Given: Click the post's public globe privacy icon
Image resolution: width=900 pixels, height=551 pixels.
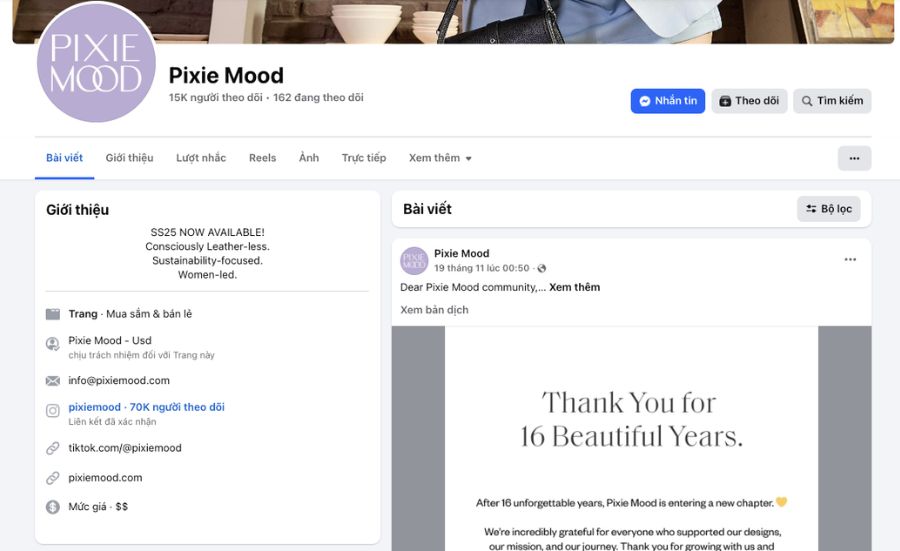Looking at the screenshot, I should [x=542, y=268].
